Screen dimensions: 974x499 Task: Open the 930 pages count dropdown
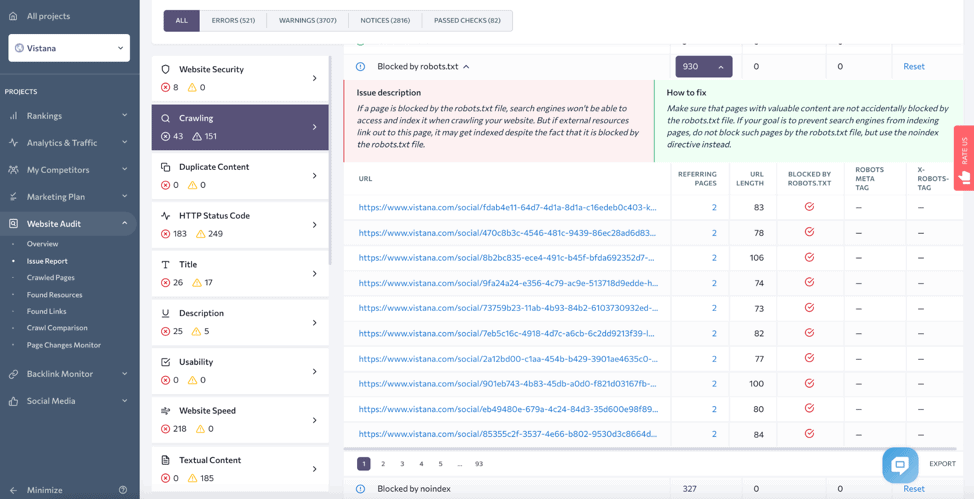(704, 66)
